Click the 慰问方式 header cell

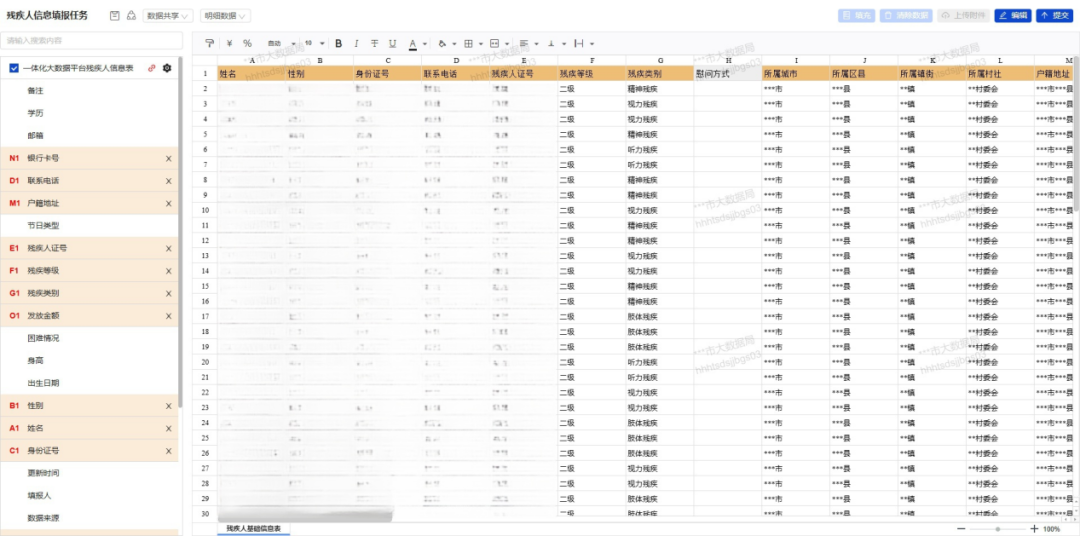click(728, 73)
